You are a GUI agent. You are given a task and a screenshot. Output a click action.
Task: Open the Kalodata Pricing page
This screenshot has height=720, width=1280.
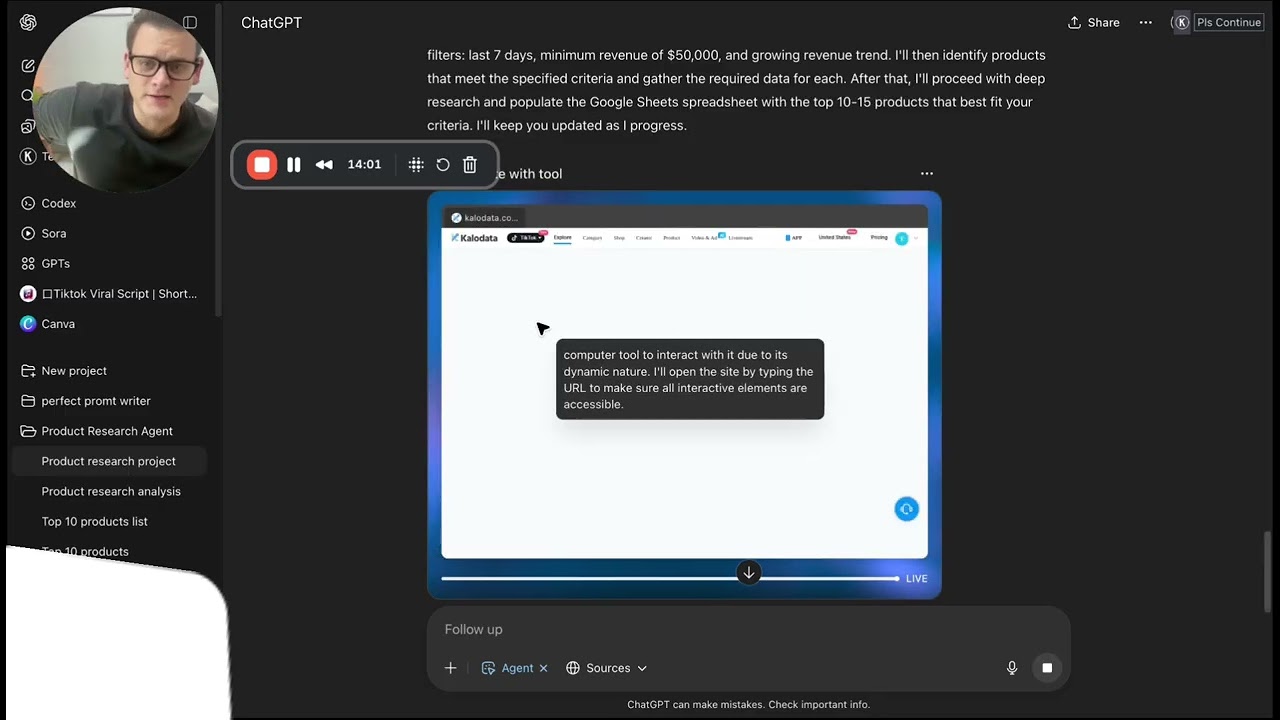[x=879, y=238]
